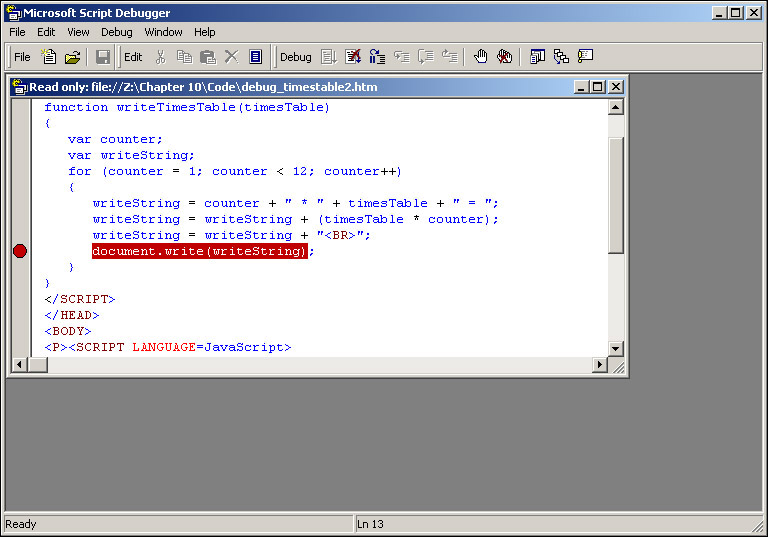Image resolution: width=768 pixels, height=537 pixels.
Task: Open the Debug menu
Action: 116,32
